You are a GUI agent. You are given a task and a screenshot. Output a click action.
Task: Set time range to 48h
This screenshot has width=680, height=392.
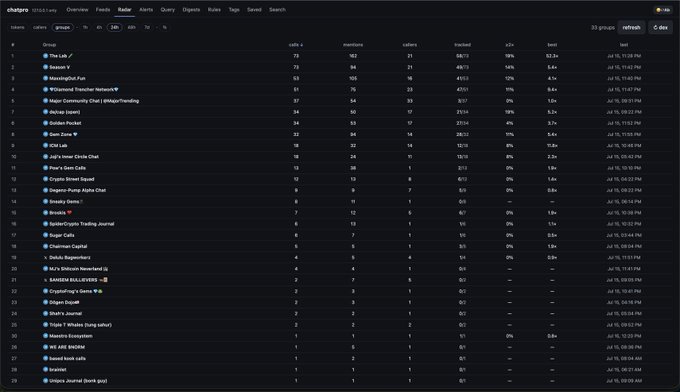coord(131,27)
